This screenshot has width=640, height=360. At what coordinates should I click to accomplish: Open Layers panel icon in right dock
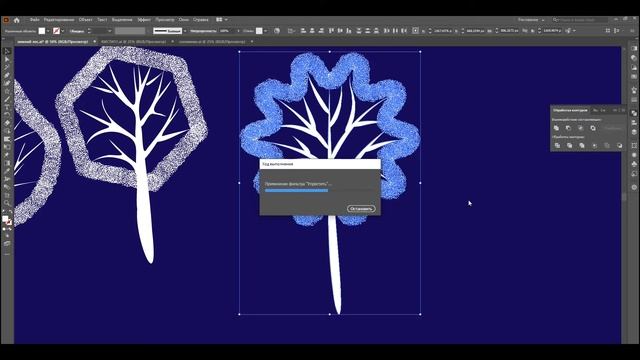tap(634, 132)
